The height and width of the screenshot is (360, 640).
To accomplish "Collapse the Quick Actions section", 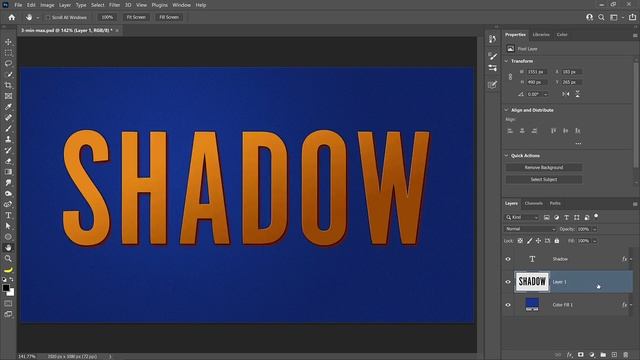I will point(507,156).
